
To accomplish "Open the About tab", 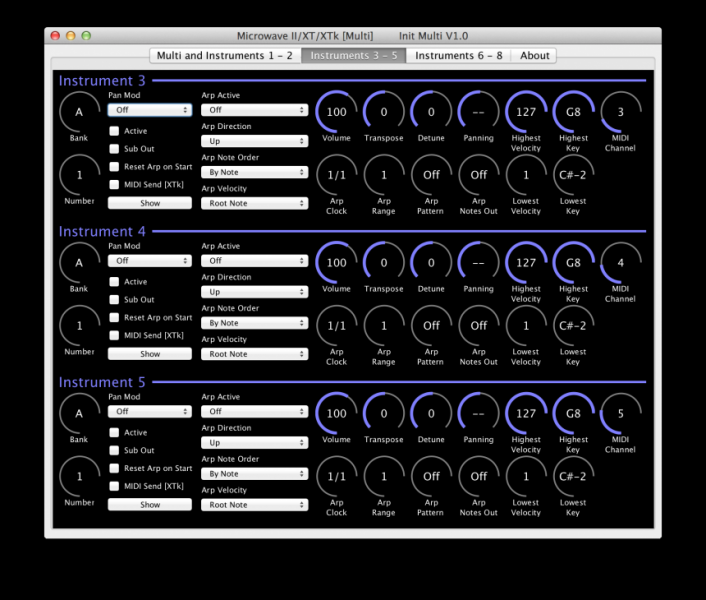I will pos(534,56).
